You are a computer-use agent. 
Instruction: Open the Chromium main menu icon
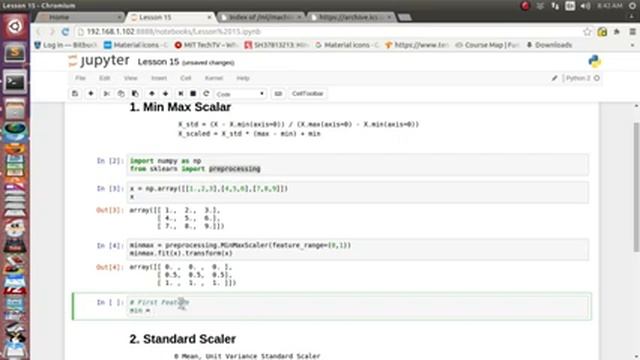click(x=632, y=31)
